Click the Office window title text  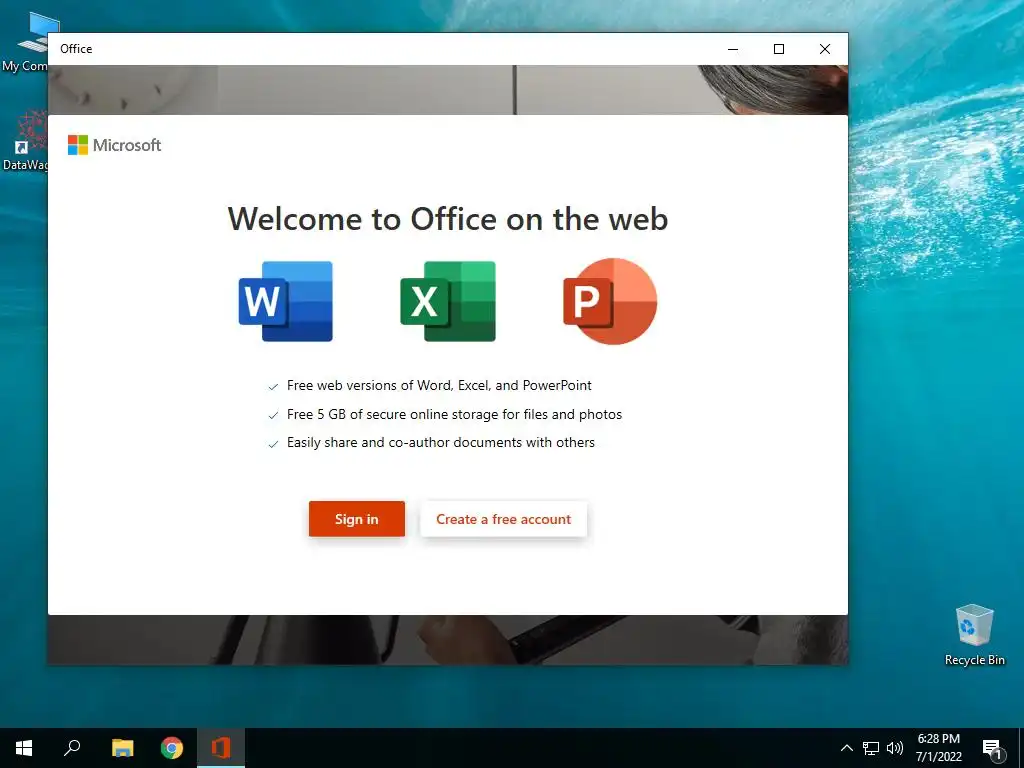click(x=76, y=49)
